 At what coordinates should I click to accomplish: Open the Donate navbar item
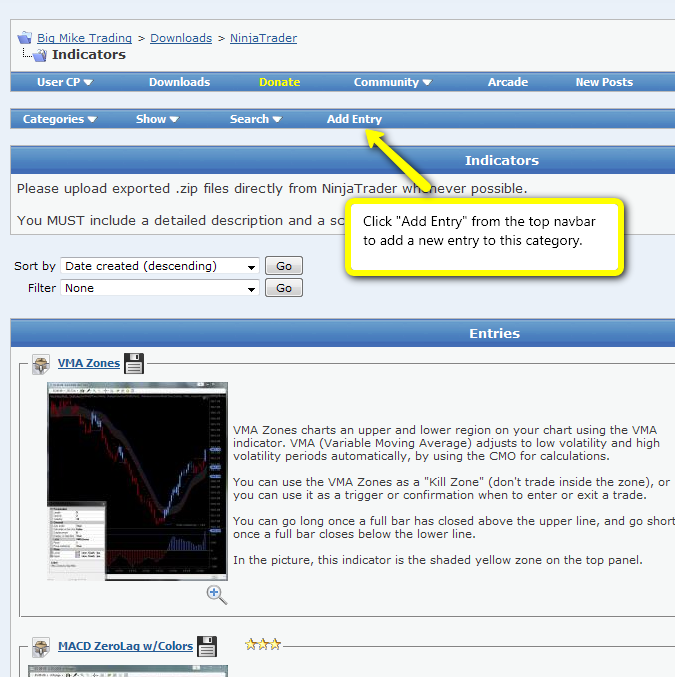tap(279, 82)
